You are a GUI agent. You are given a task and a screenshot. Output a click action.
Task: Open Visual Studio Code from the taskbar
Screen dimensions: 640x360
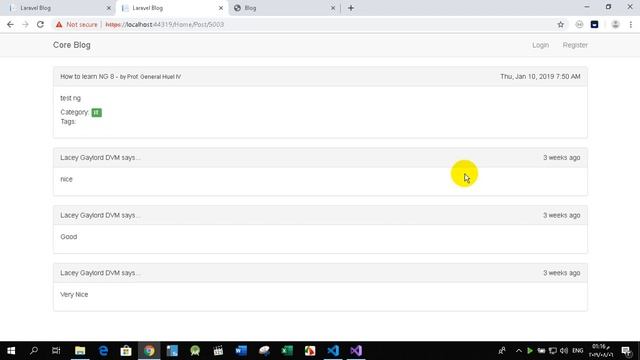click(x=333, y=351)
